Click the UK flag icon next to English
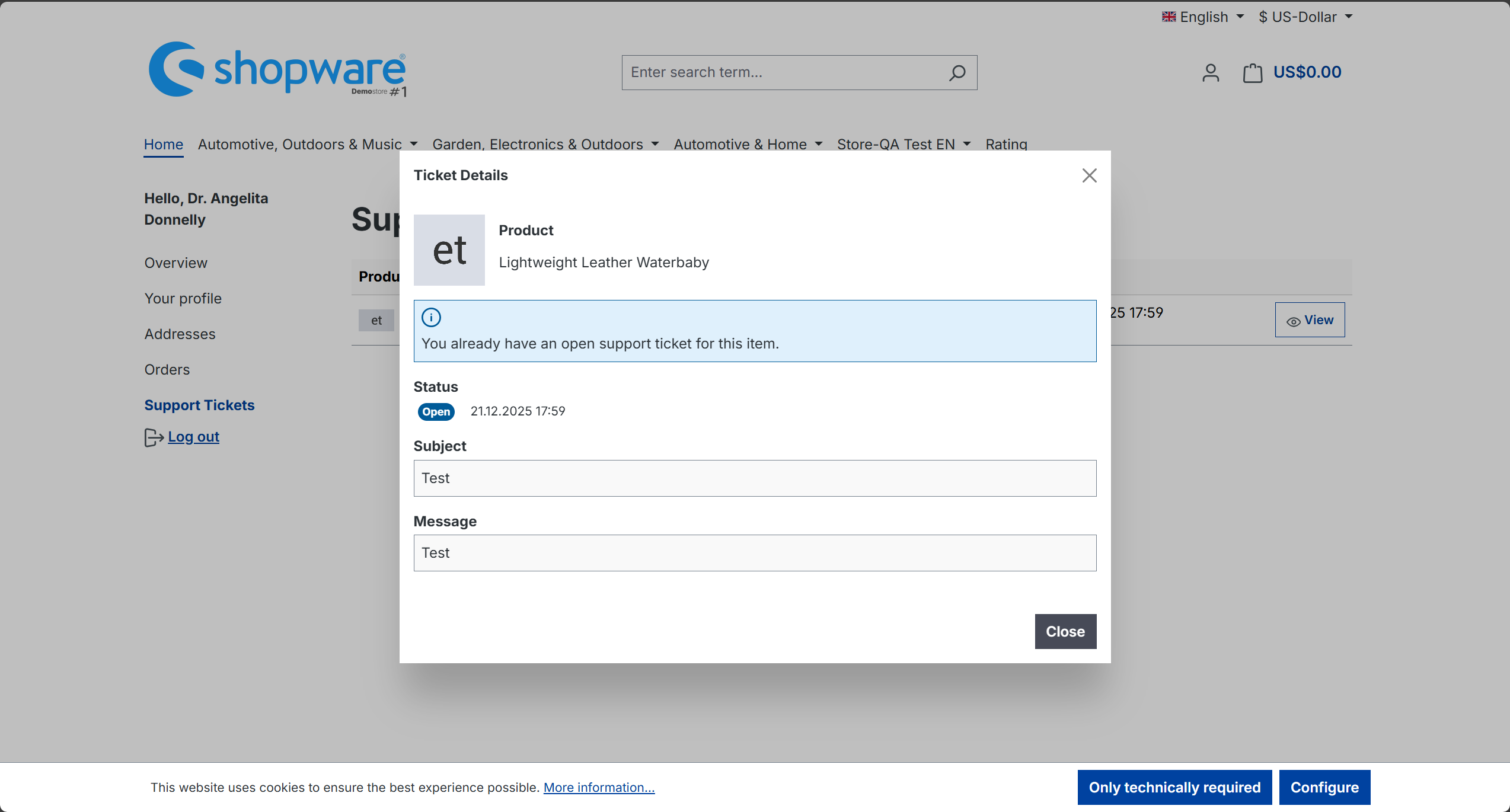The width and height of the screenshot is (1510, 812). (1169, 17)
